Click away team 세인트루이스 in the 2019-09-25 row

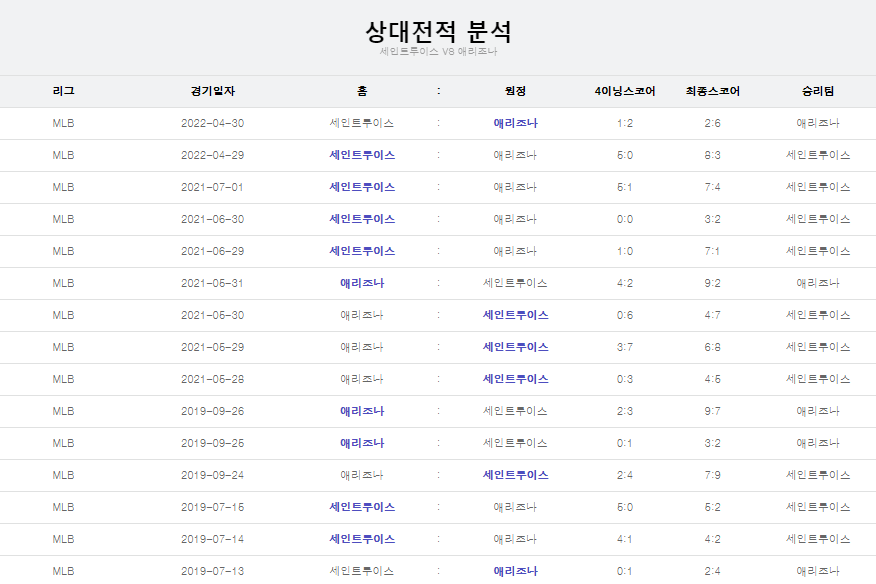coord(515,443)
